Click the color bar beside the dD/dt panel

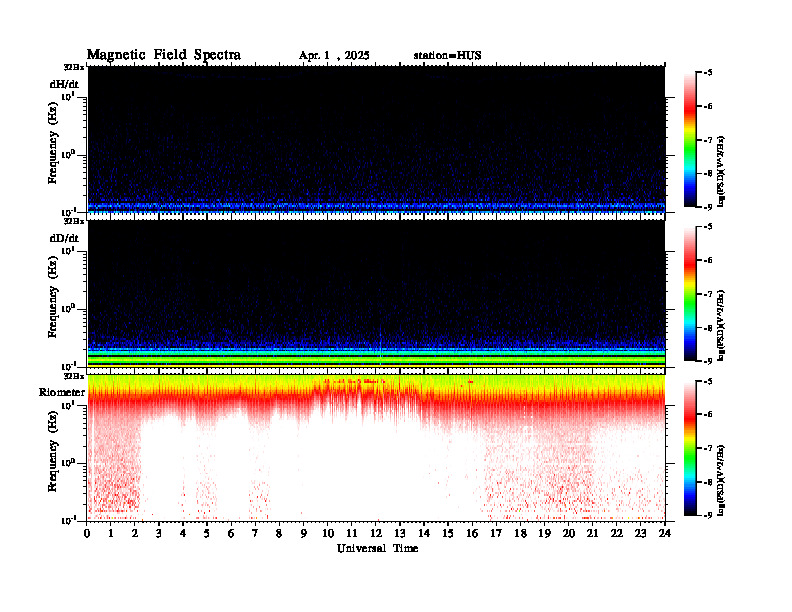click(x=690, y=294)
